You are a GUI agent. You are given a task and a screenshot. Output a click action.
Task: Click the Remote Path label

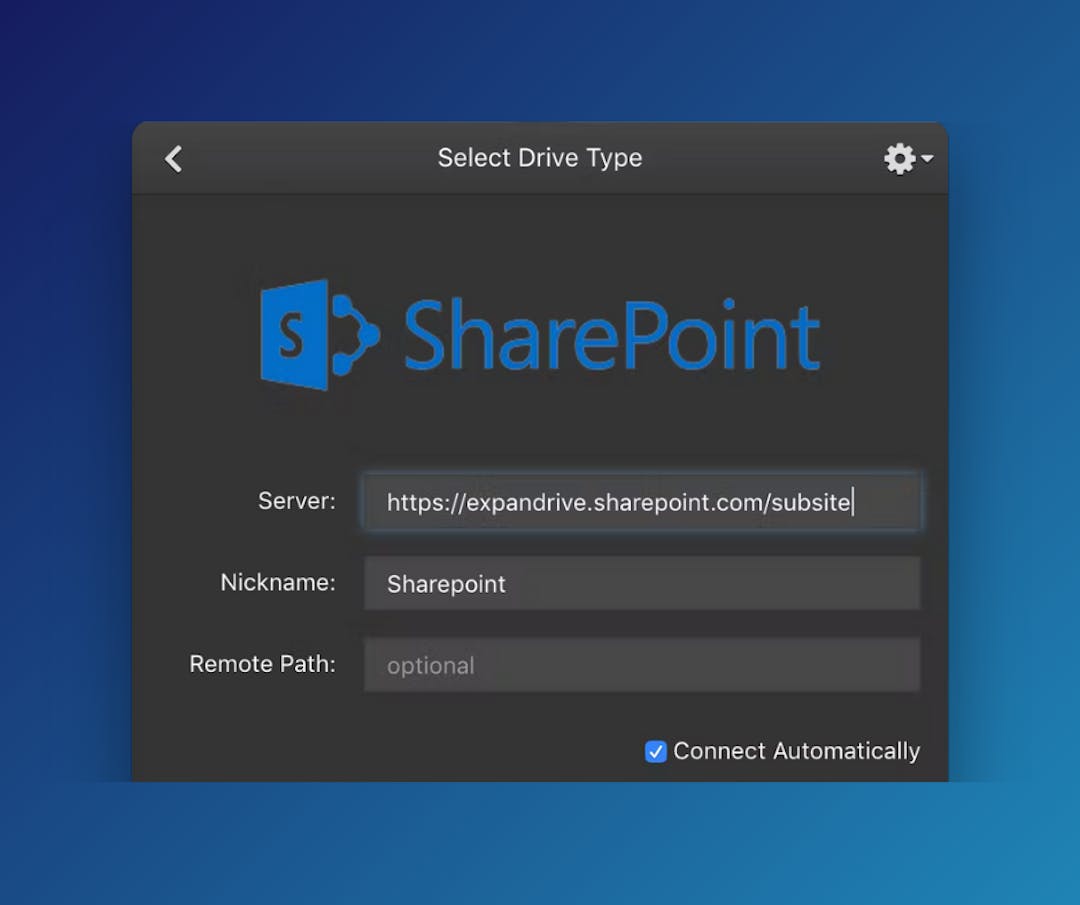point(262,663)
